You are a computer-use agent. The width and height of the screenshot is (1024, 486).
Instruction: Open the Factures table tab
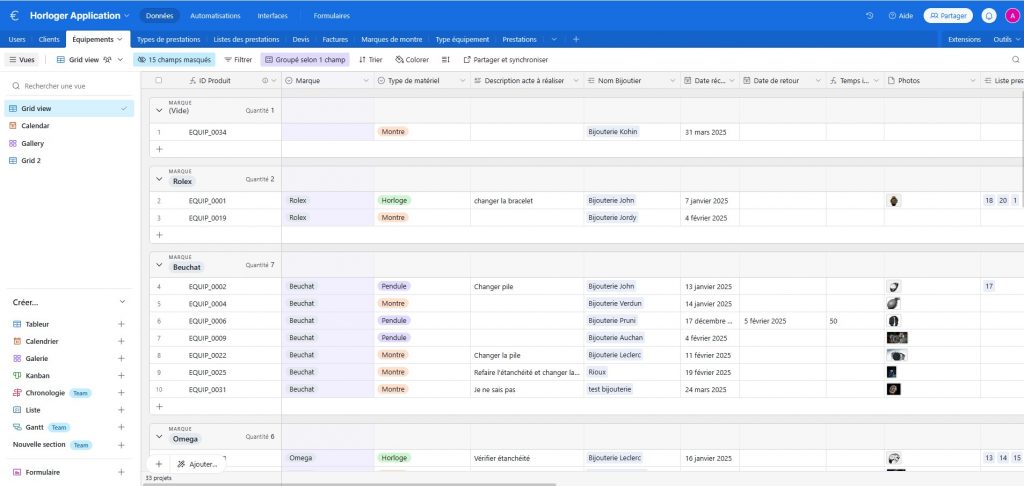[334, 39]
